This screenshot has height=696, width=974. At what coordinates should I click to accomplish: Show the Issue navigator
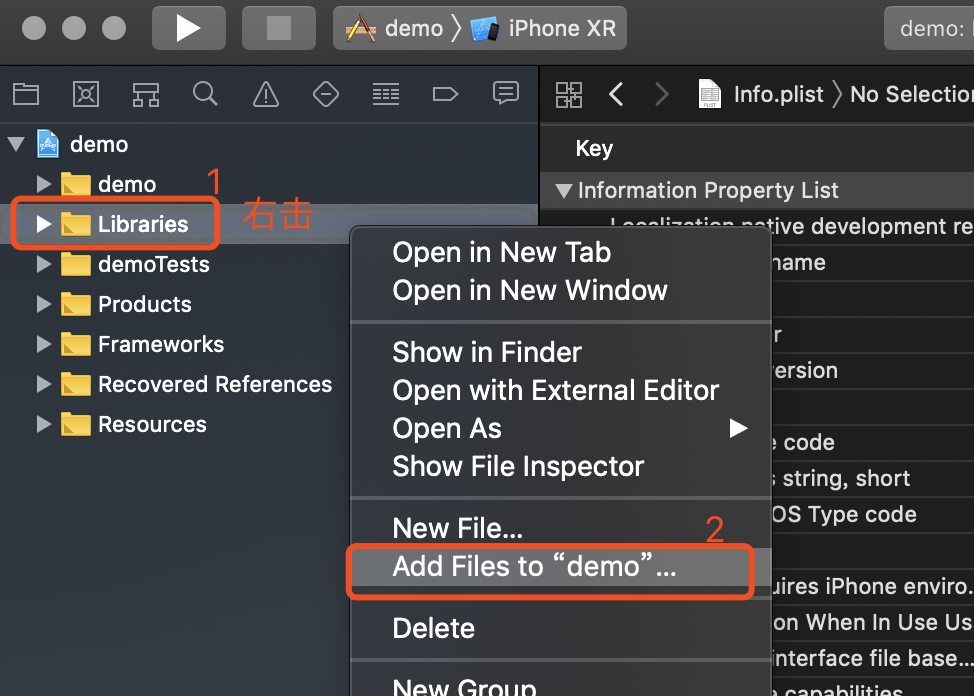coord(266,94)
